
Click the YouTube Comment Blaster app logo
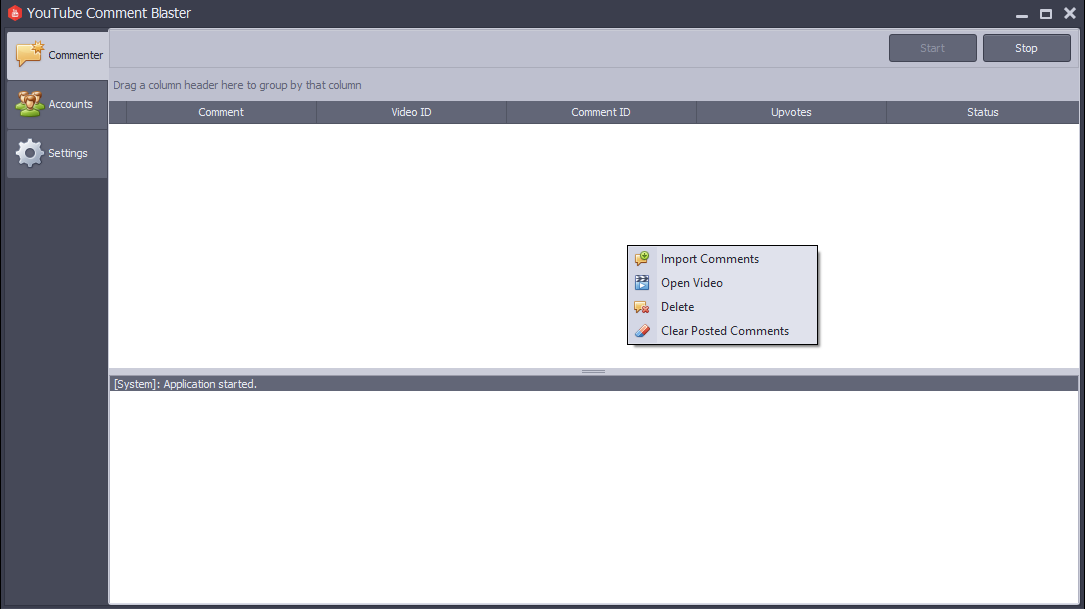[x=15, y=13]
